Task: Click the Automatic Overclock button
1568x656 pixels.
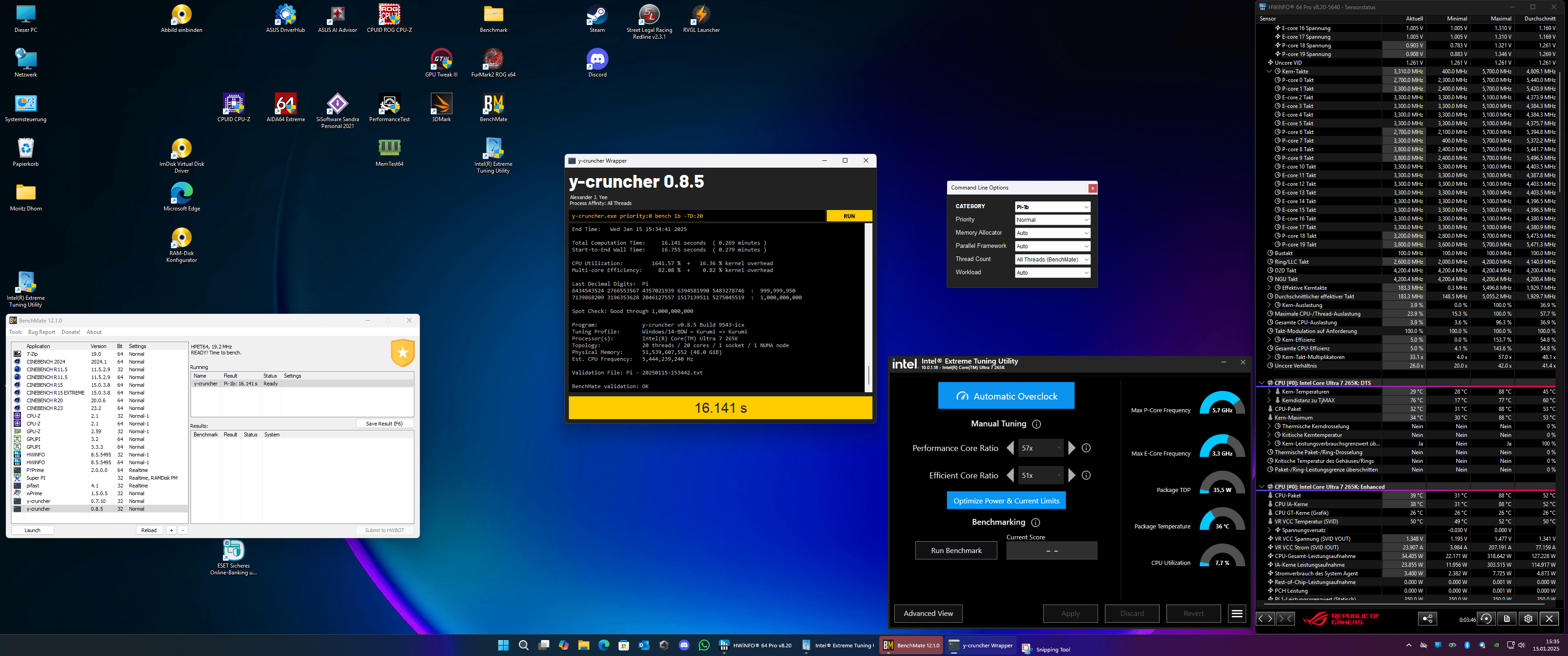Action: (1006, 396)
